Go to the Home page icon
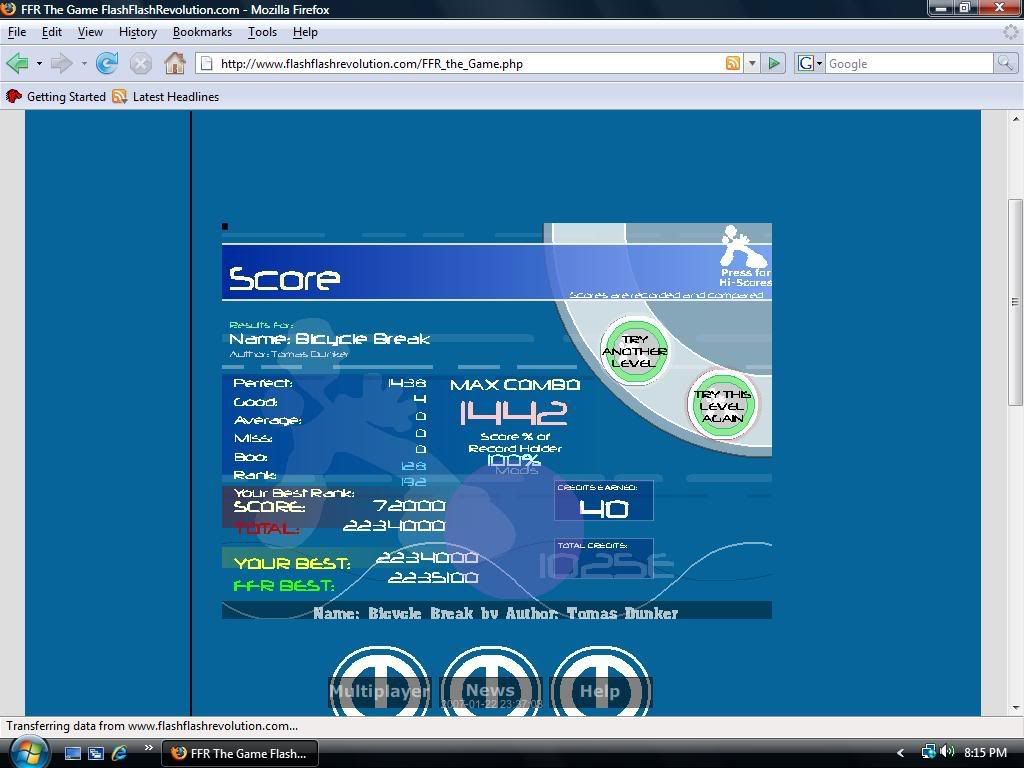The height and width of the screenshot is (768, 1024). click(x=175, y=64)
